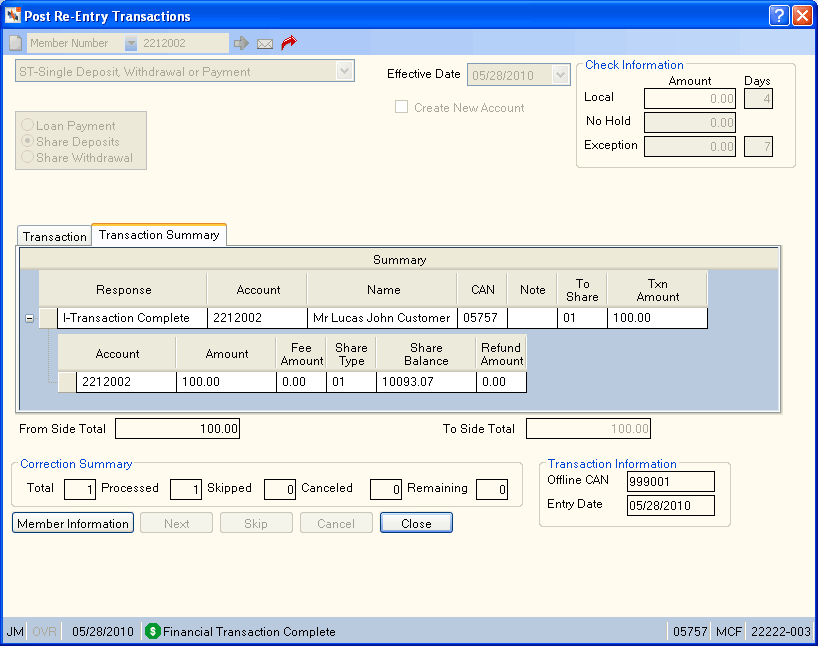Click the envelope mail icon

265,44
